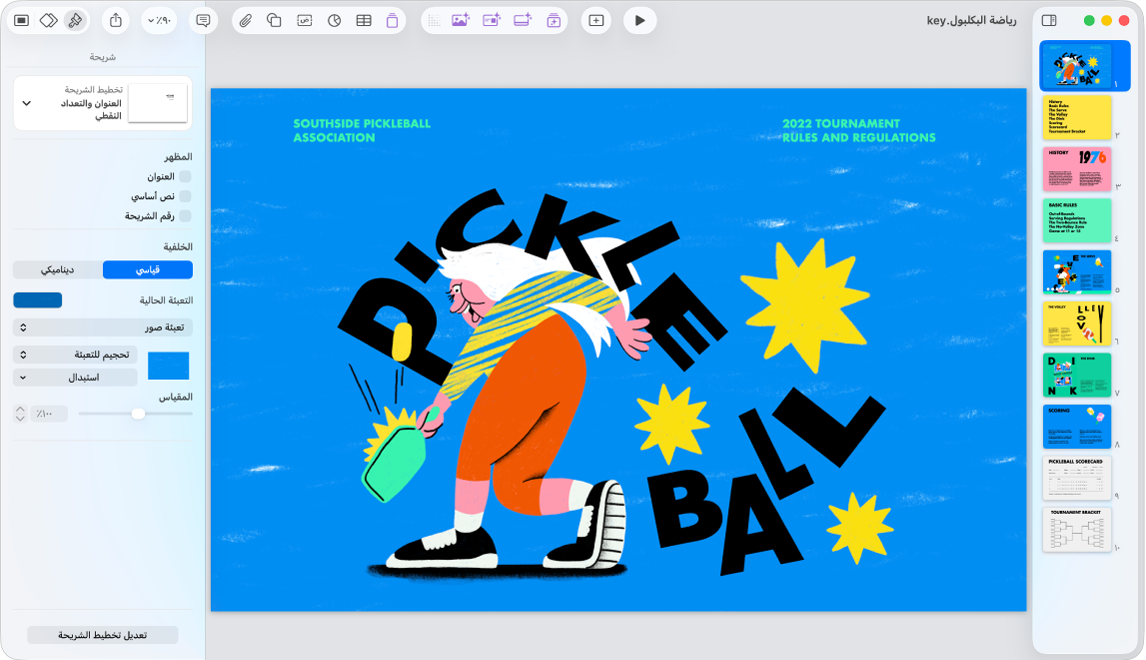The height and width of the screenshot is (660, 1146).
Task: Click the scale stepper arrows
Action: click(20, 414)
